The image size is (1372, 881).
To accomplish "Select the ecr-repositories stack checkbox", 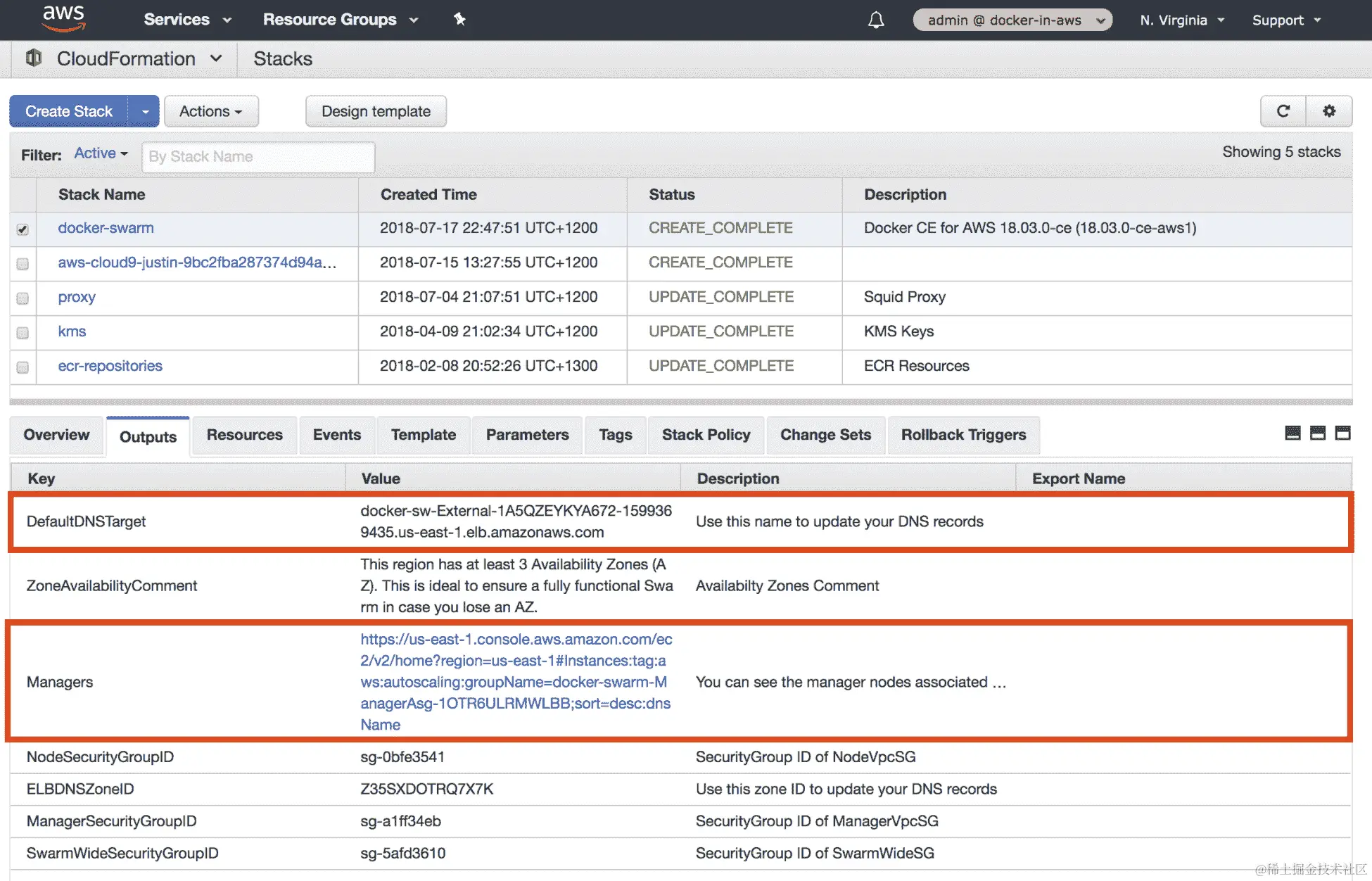I will pyautogui.click(x=23, y=367).
